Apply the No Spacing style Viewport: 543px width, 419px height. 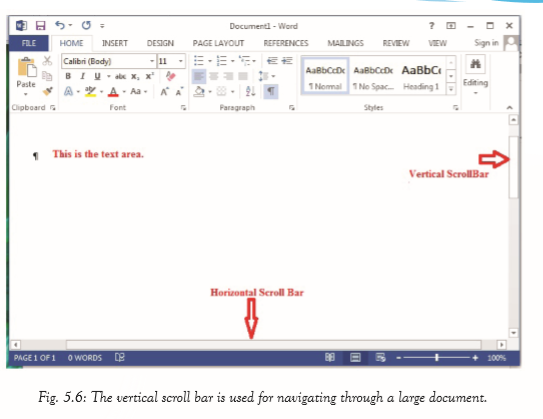click(x=373, y=77)
